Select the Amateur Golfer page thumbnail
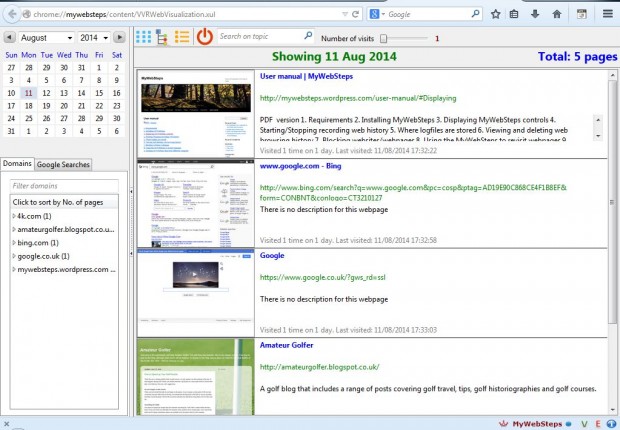The image size is (620, 430). click(196, 377)
